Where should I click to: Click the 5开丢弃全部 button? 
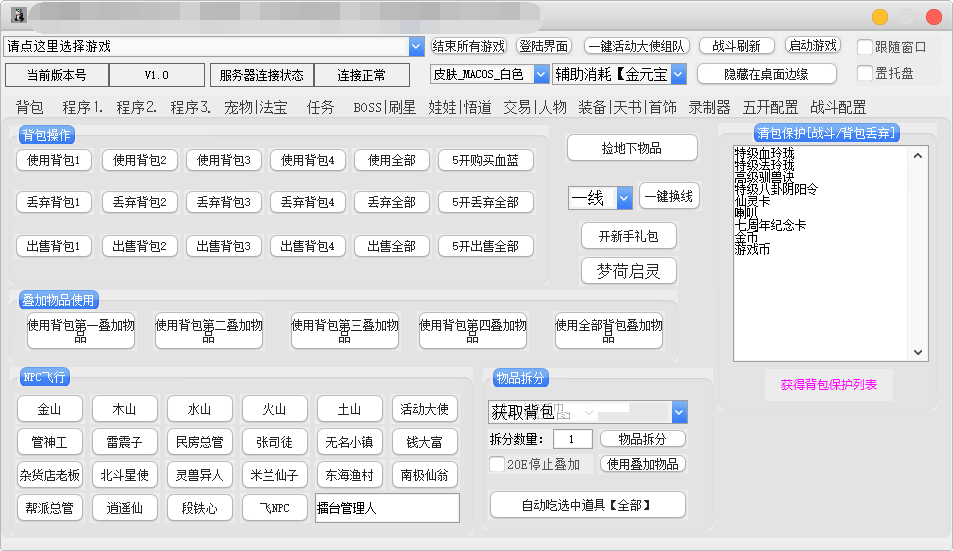click(485, 202)
